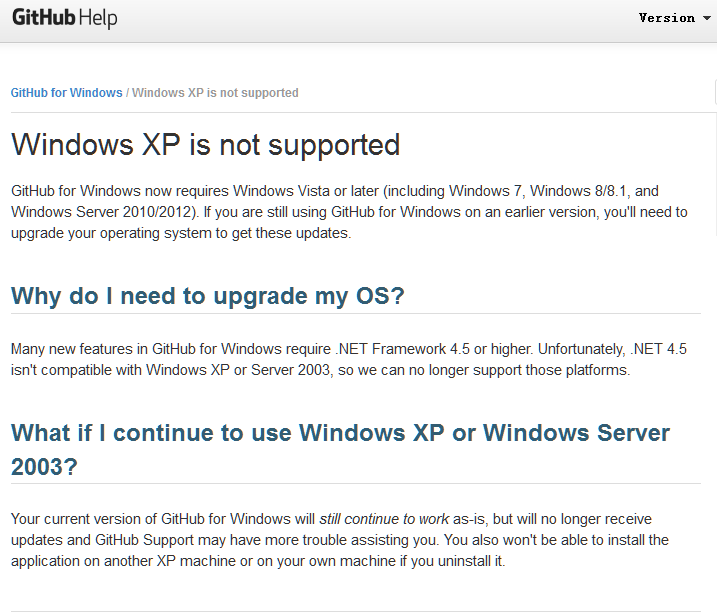Click paragraph beginning Your current version
The height and width of the screenshot is (612, 717).
pos(340,540)
